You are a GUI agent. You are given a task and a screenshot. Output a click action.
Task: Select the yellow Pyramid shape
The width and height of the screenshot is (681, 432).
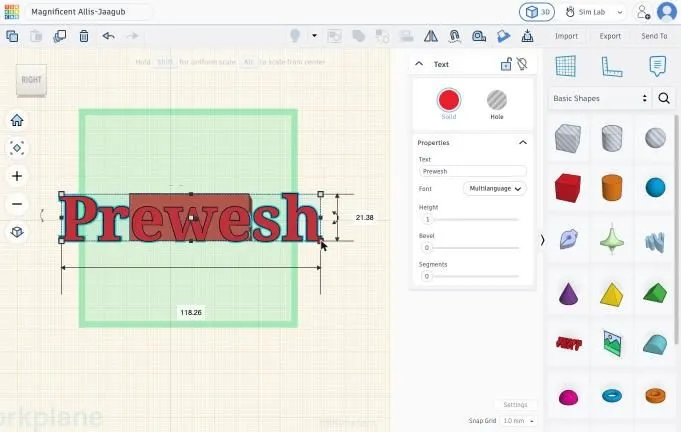click(612, 294)
